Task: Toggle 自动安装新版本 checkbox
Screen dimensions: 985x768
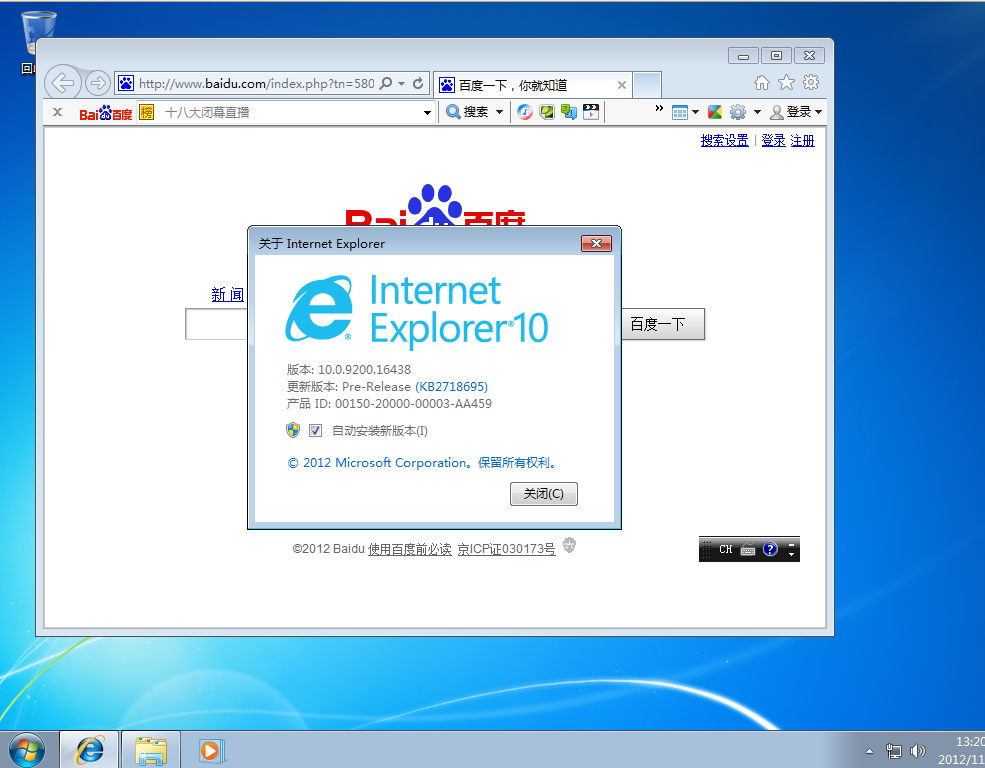Action: pos(315,431)
